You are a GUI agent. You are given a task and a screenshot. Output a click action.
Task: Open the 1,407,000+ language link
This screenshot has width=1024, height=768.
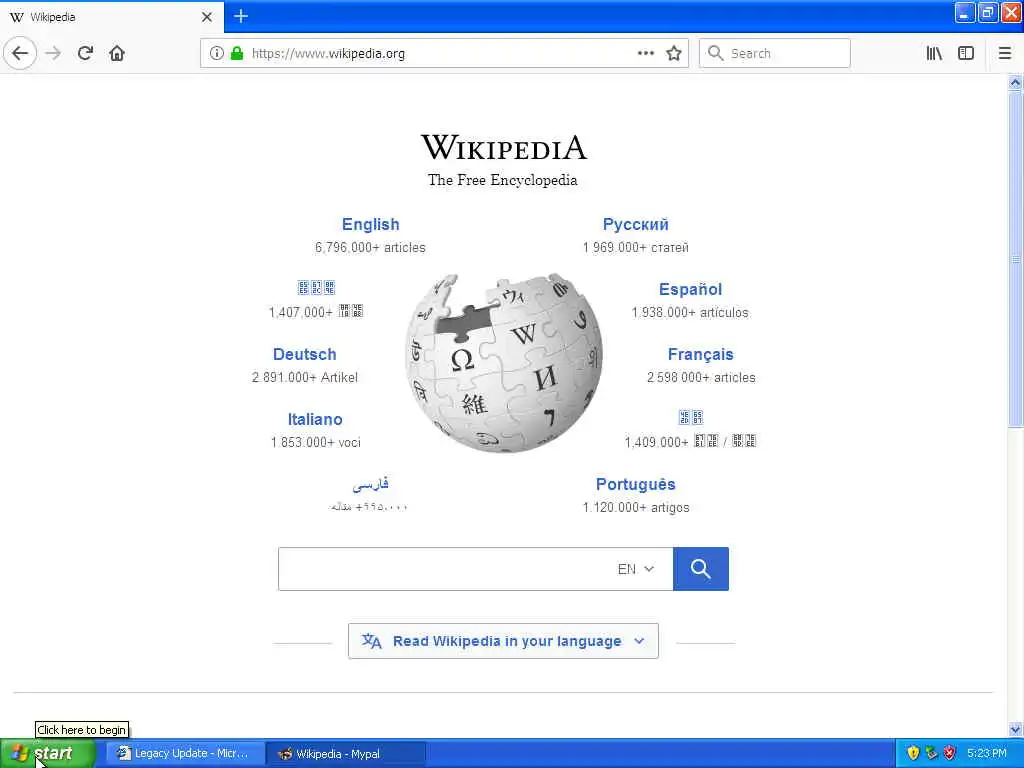(x=316, y=287)
